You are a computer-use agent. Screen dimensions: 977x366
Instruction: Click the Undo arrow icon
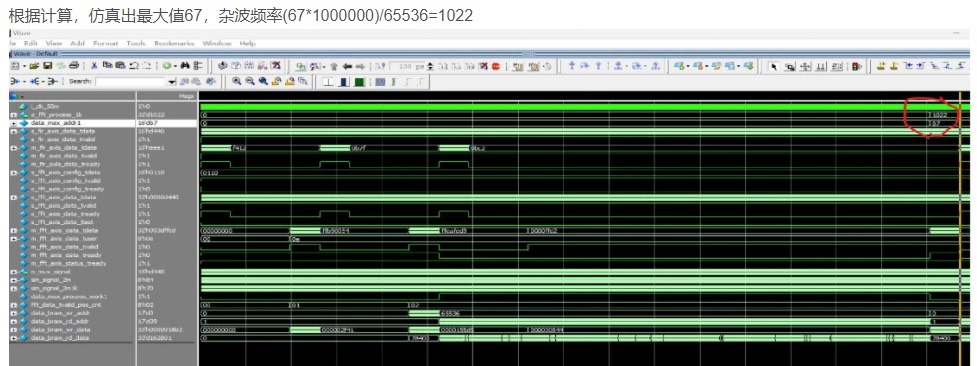pos(134,66)
